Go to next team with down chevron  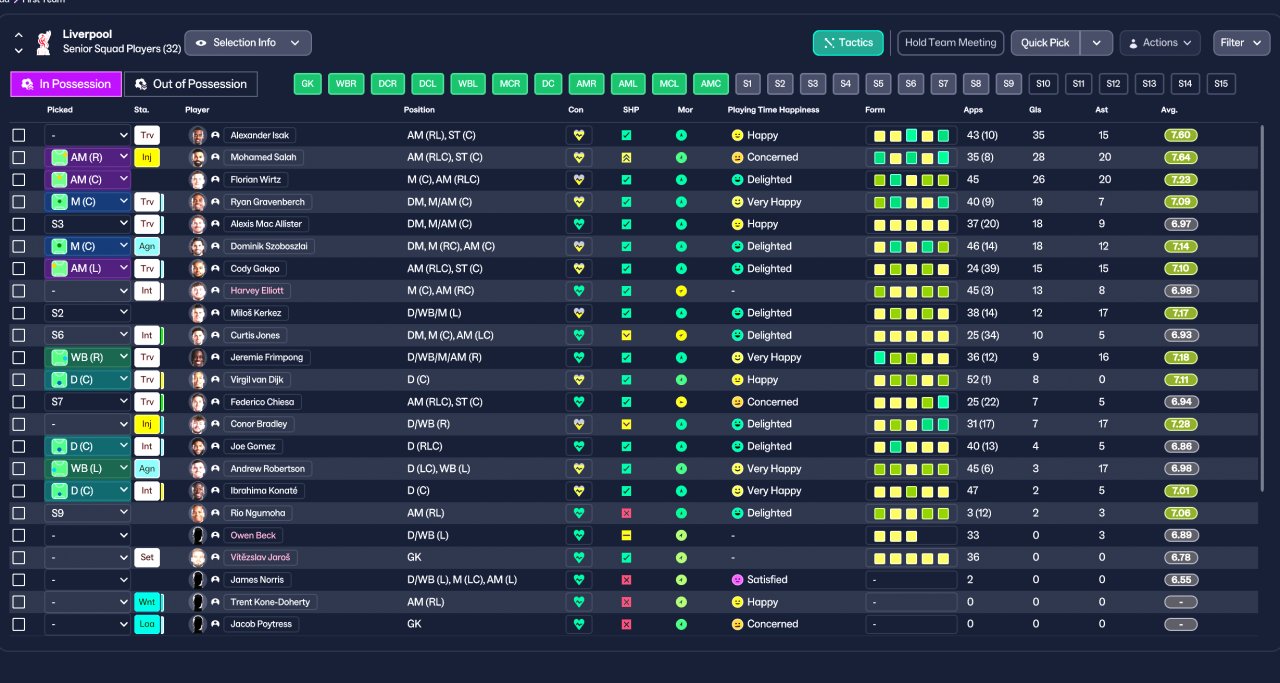pyautogui.click(x=18, y=49)
